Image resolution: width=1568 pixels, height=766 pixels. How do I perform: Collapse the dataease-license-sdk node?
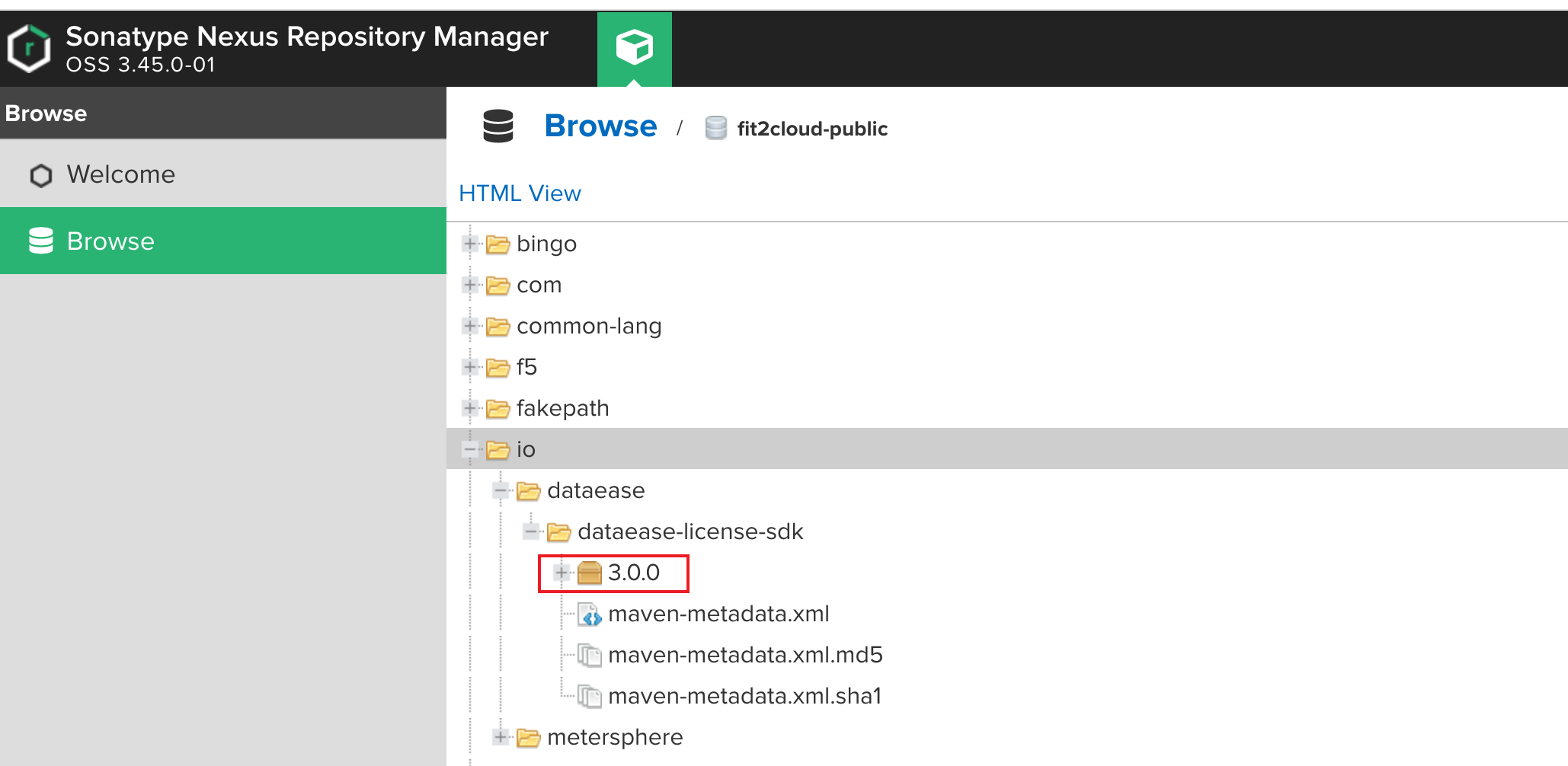[x=531, y=531]
